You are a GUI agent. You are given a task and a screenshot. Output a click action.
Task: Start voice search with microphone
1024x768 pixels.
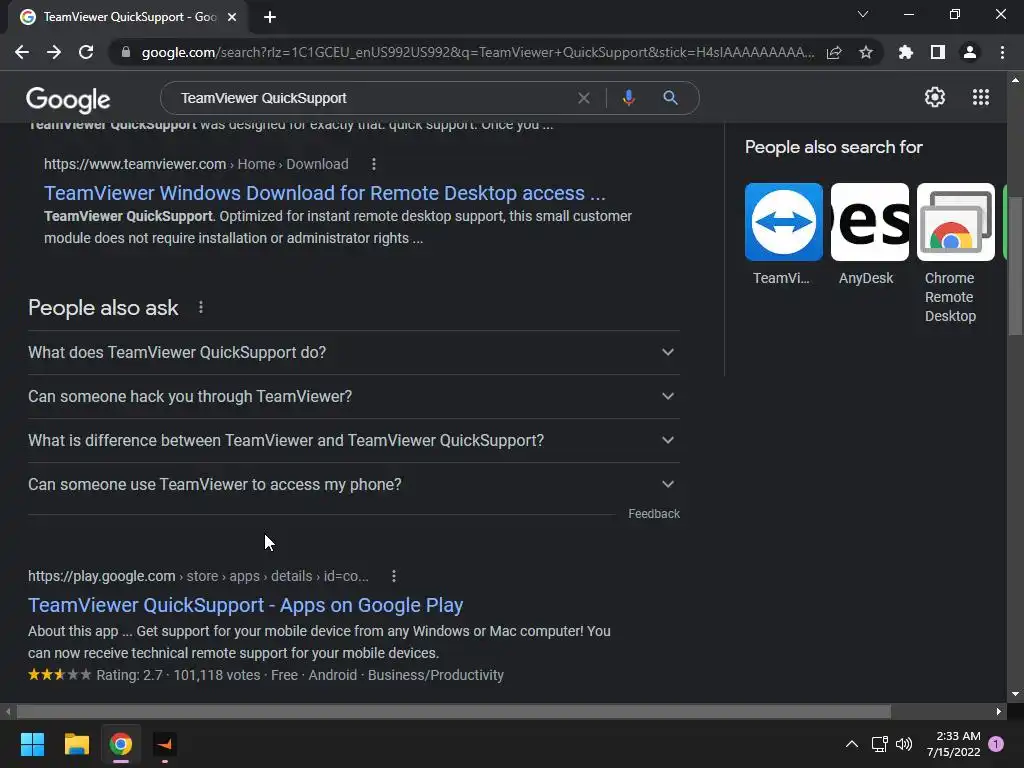(628, 98)
